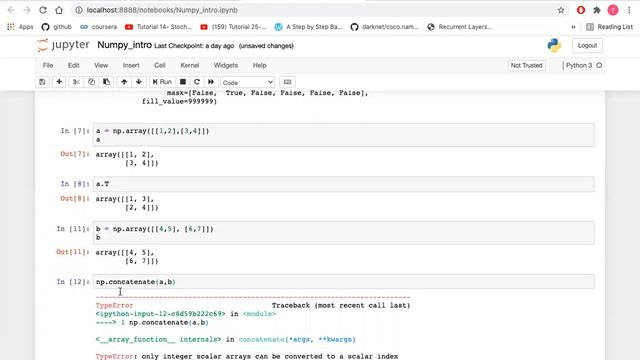The width and height of the screenshot is (640, 360).
Task: Click code cell In [8] a.T
Action: [x=344, y=184]
